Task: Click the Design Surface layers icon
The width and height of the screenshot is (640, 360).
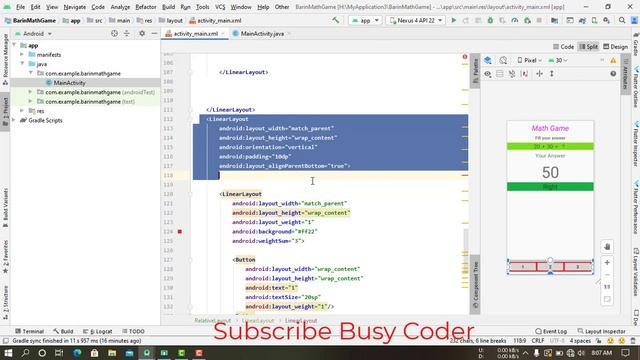Action: coord(488,60)
